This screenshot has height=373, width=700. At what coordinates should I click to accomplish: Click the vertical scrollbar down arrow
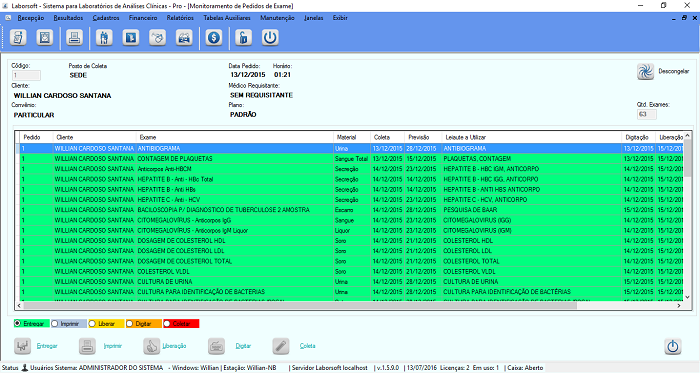click(687, 297)
